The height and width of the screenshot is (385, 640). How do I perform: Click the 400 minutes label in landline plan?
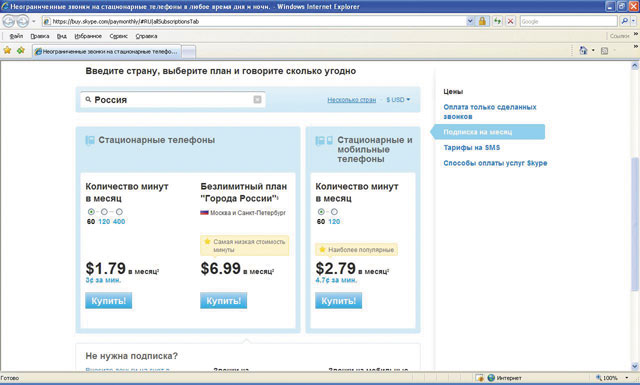pos(119,221)
